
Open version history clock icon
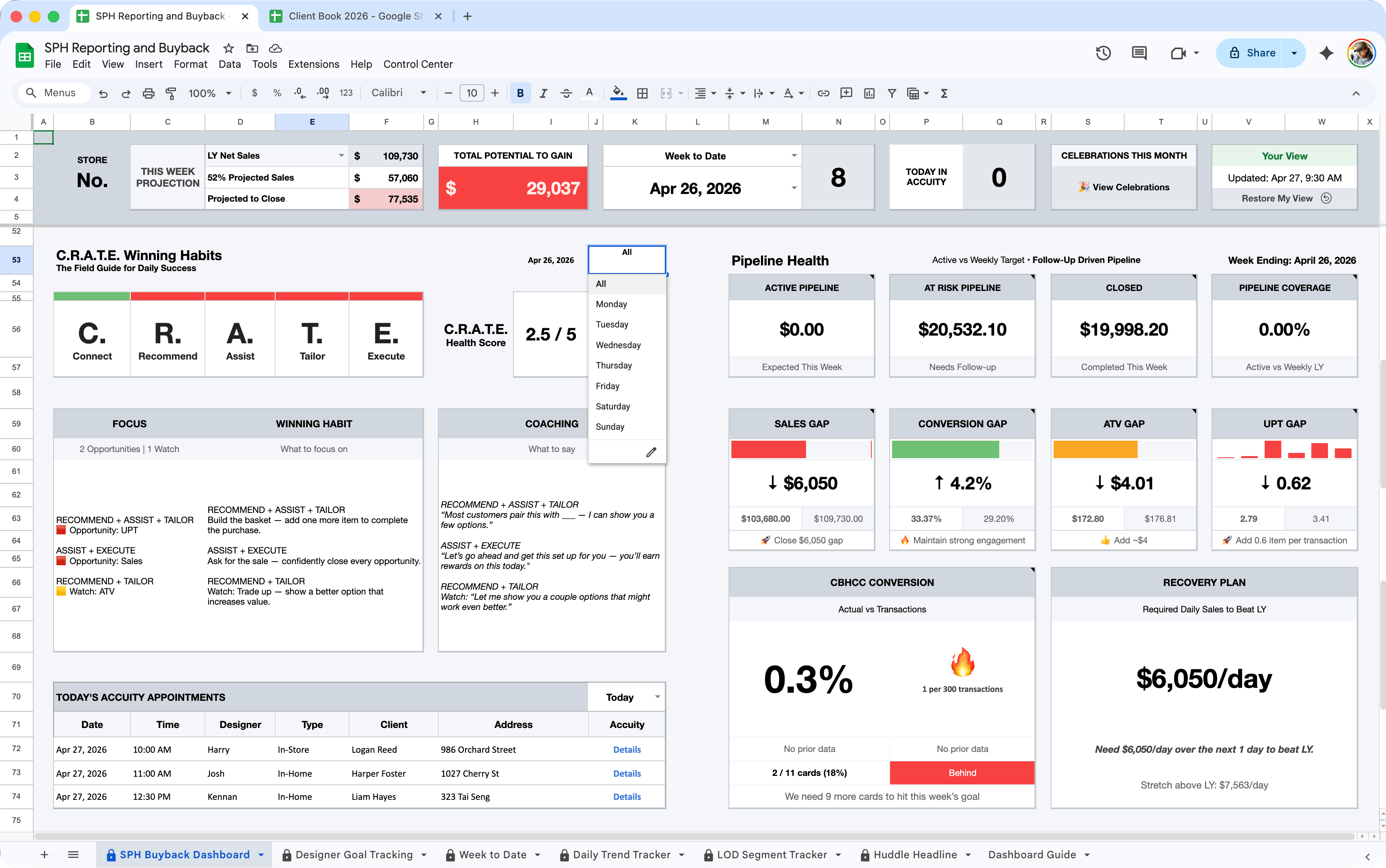(1103, 54)
